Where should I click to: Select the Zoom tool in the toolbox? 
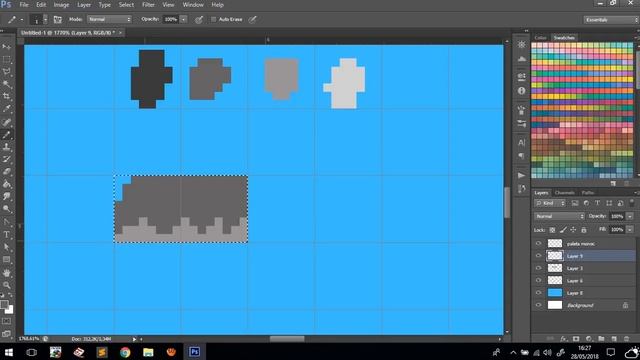[7, 285]
